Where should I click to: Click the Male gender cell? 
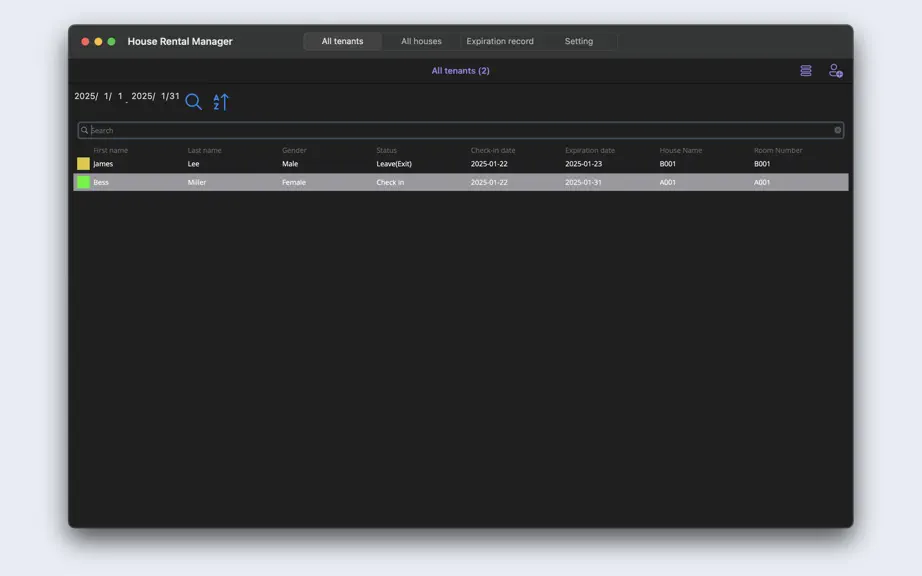[290, 164]
